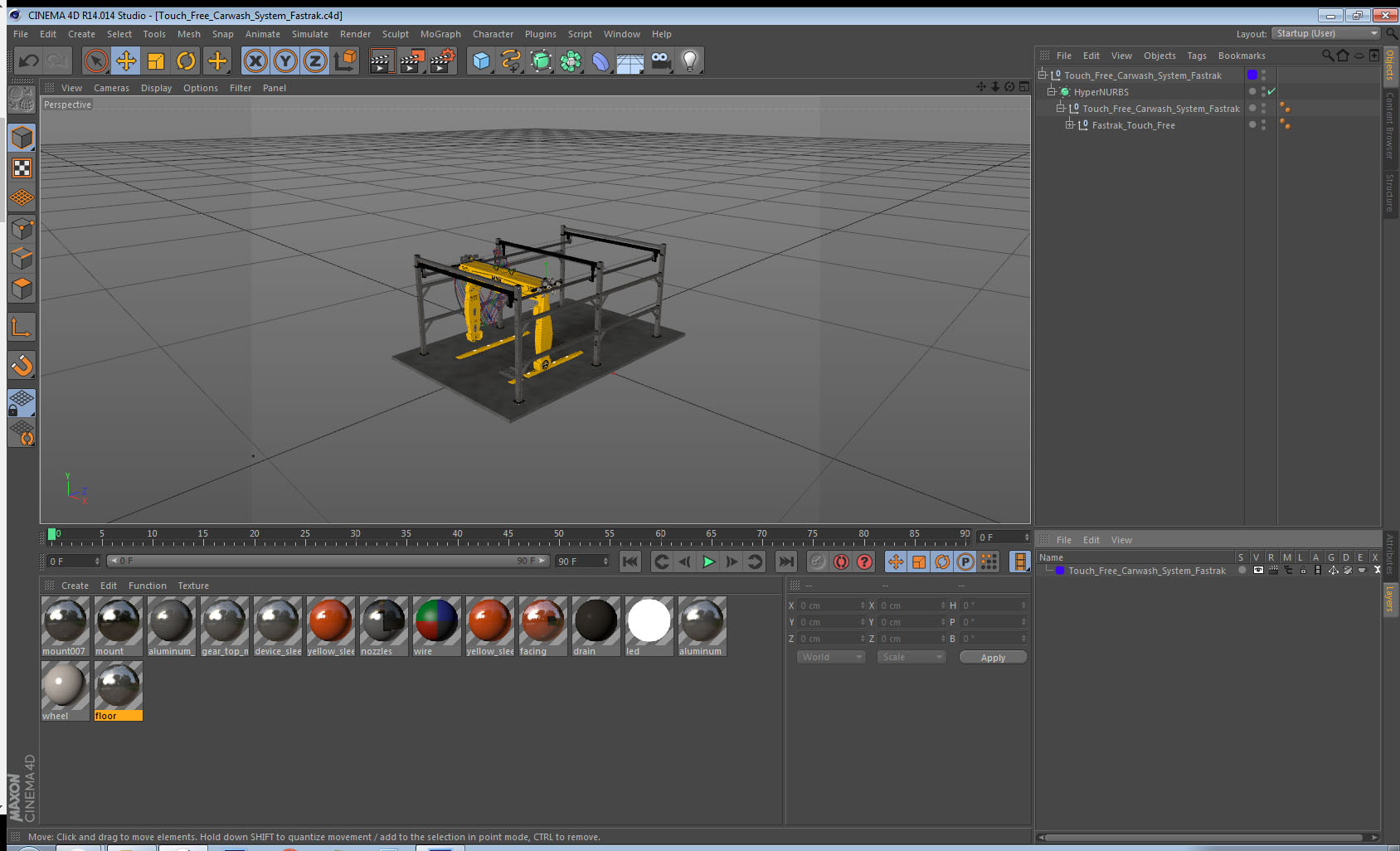Select the drain material thumbnail
The height and width of the screenshot is (851, 1400).
point(595,626)
